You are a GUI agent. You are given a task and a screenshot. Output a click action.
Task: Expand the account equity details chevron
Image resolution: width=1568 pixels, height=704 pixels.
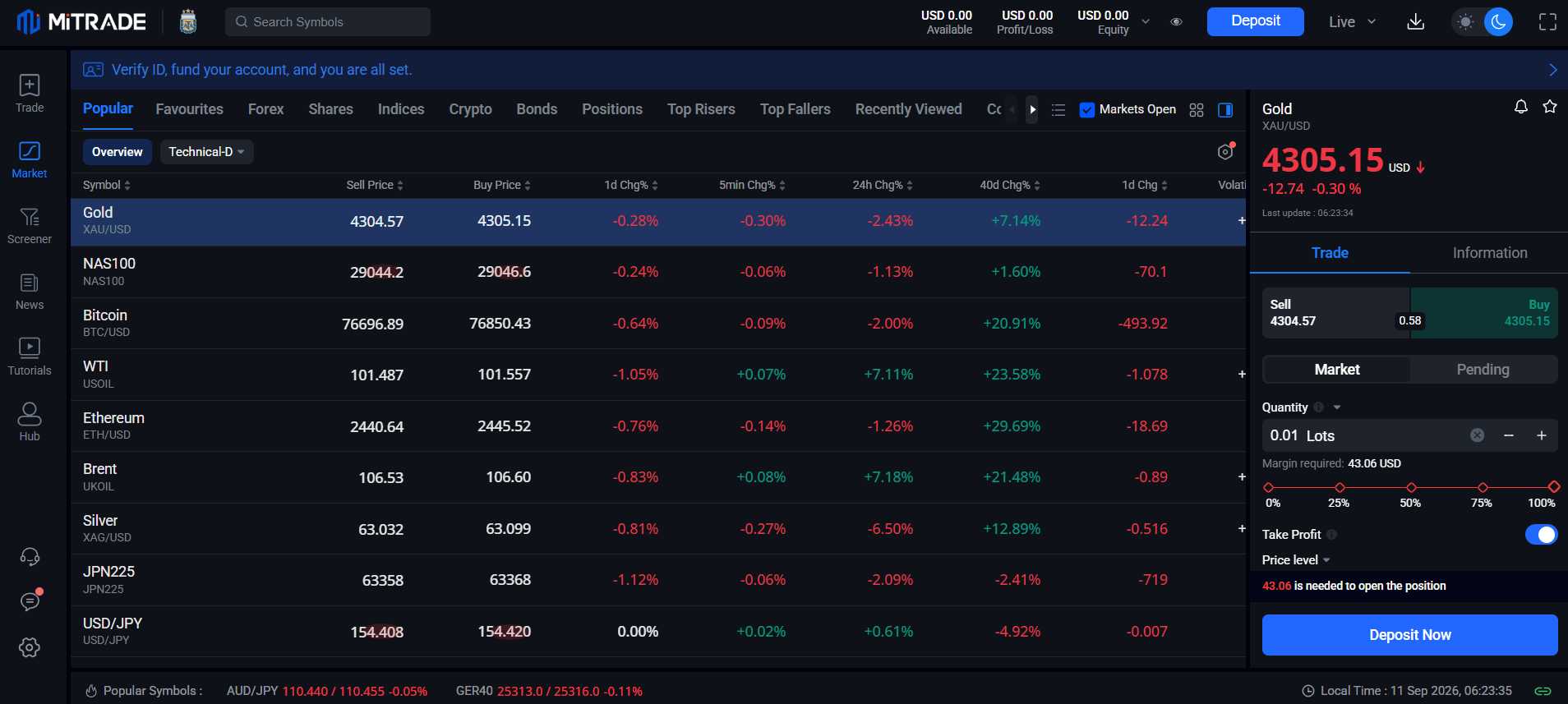point(1146,22)
